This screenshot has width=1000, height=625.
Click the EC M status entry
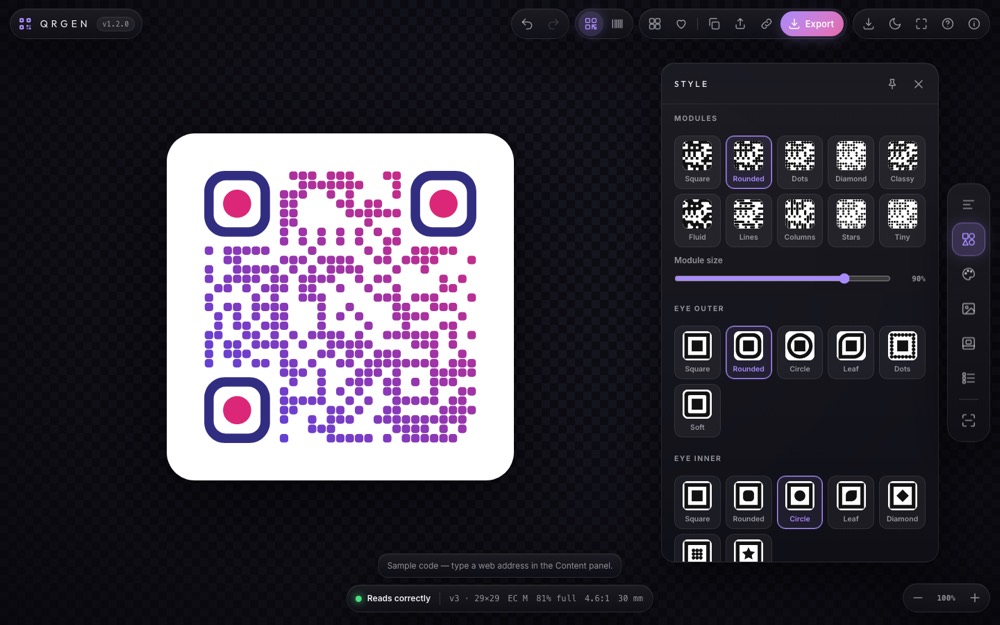click(x=517, y=598)
